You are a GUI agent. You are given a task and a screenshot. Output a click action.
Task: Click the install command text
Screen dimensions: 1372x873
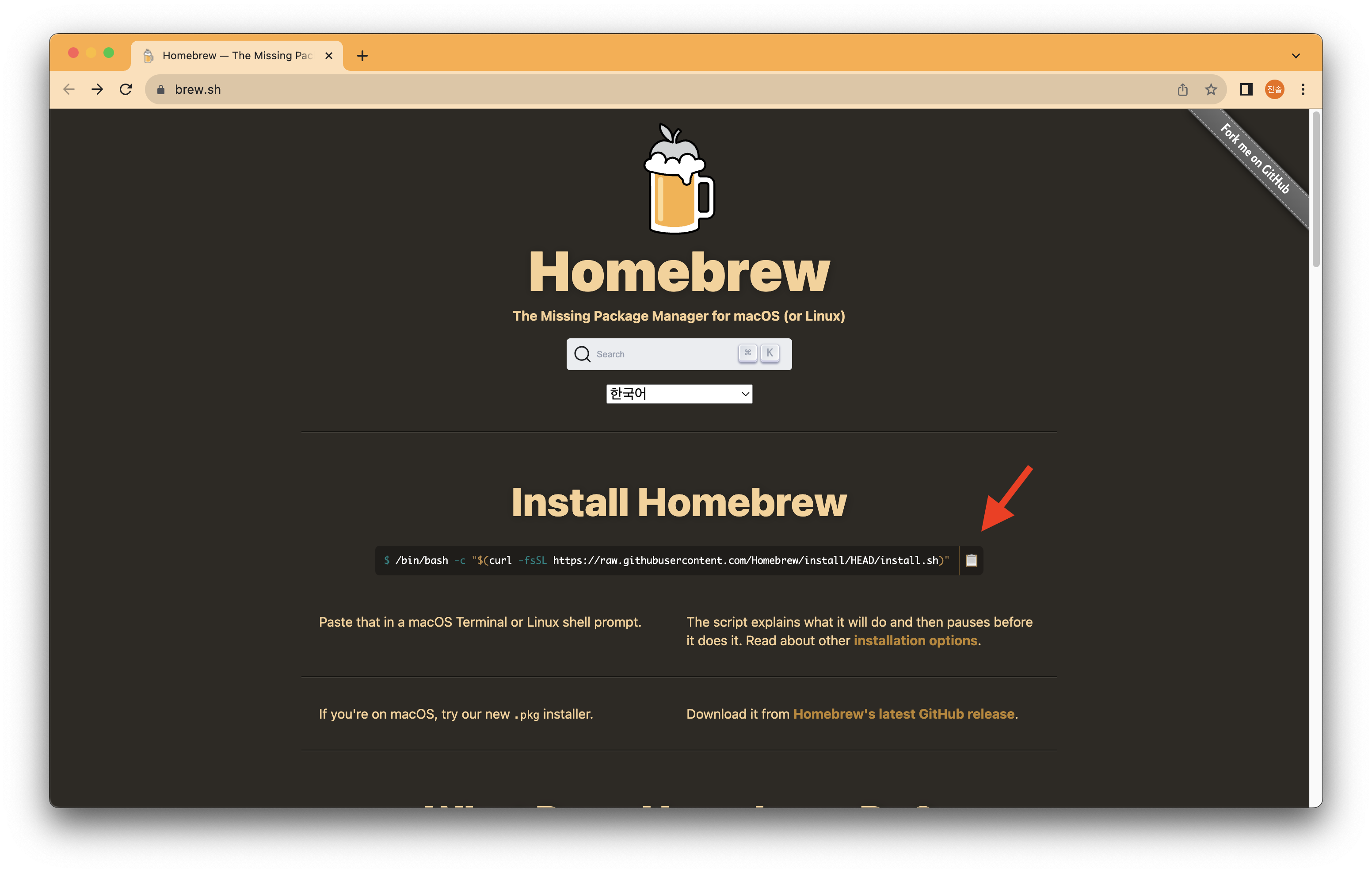tap(667, 560)
